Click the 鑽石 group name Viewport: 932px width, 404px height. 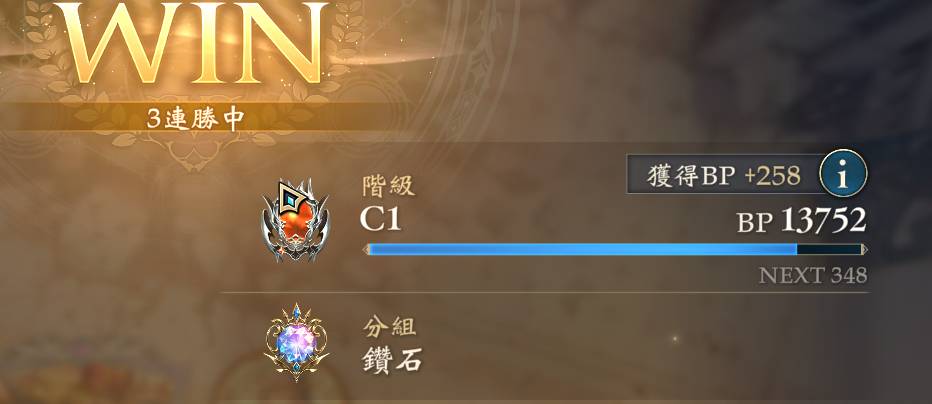[392, 361]
